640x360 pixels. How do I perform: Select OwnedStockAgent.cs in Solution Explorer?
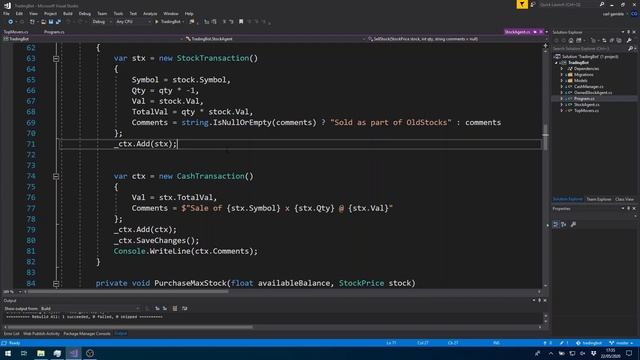pos(593,93)
